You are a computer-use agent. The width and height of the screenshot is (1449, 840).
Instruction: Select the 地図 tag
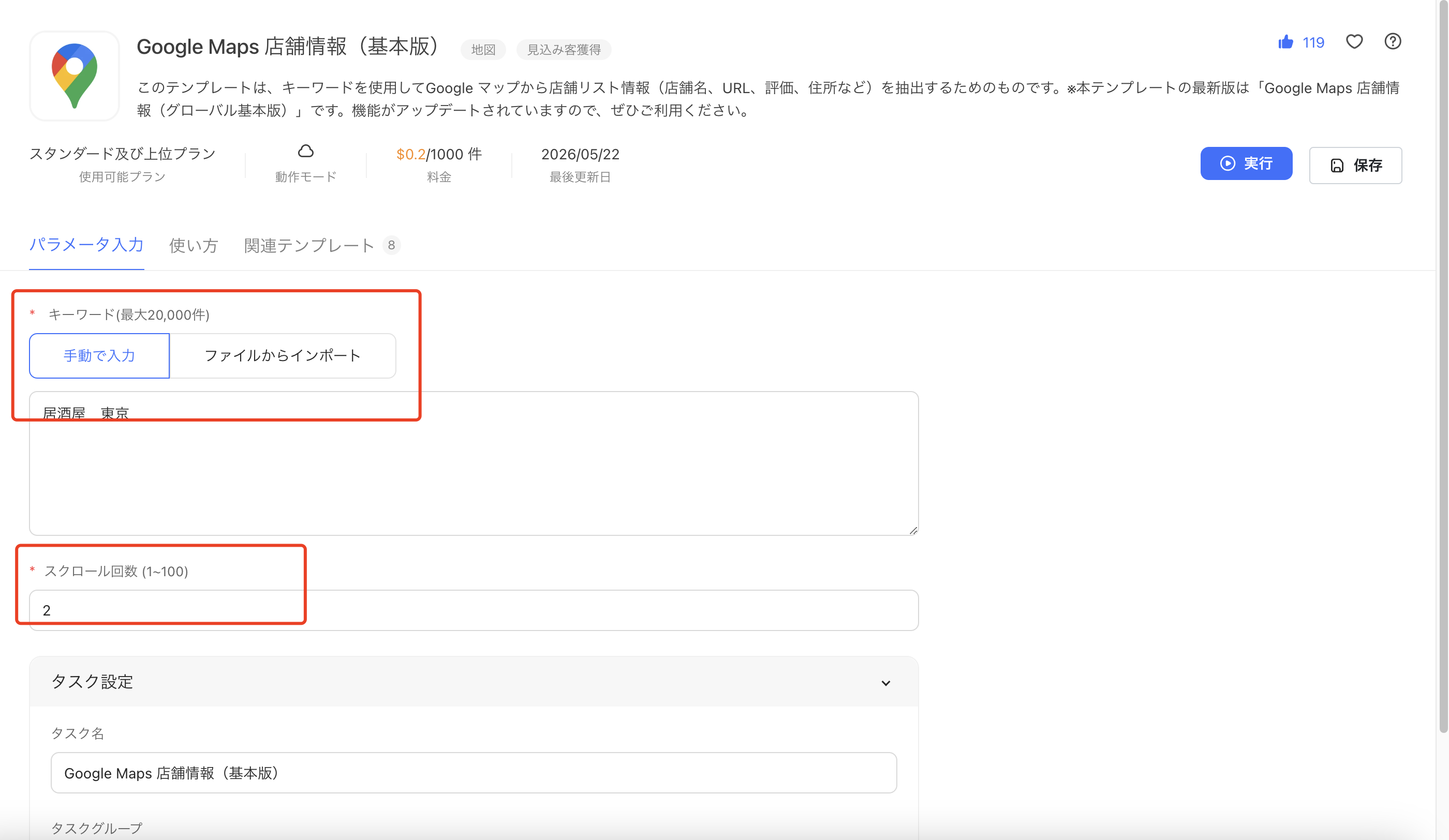click(x=483, y=50)
